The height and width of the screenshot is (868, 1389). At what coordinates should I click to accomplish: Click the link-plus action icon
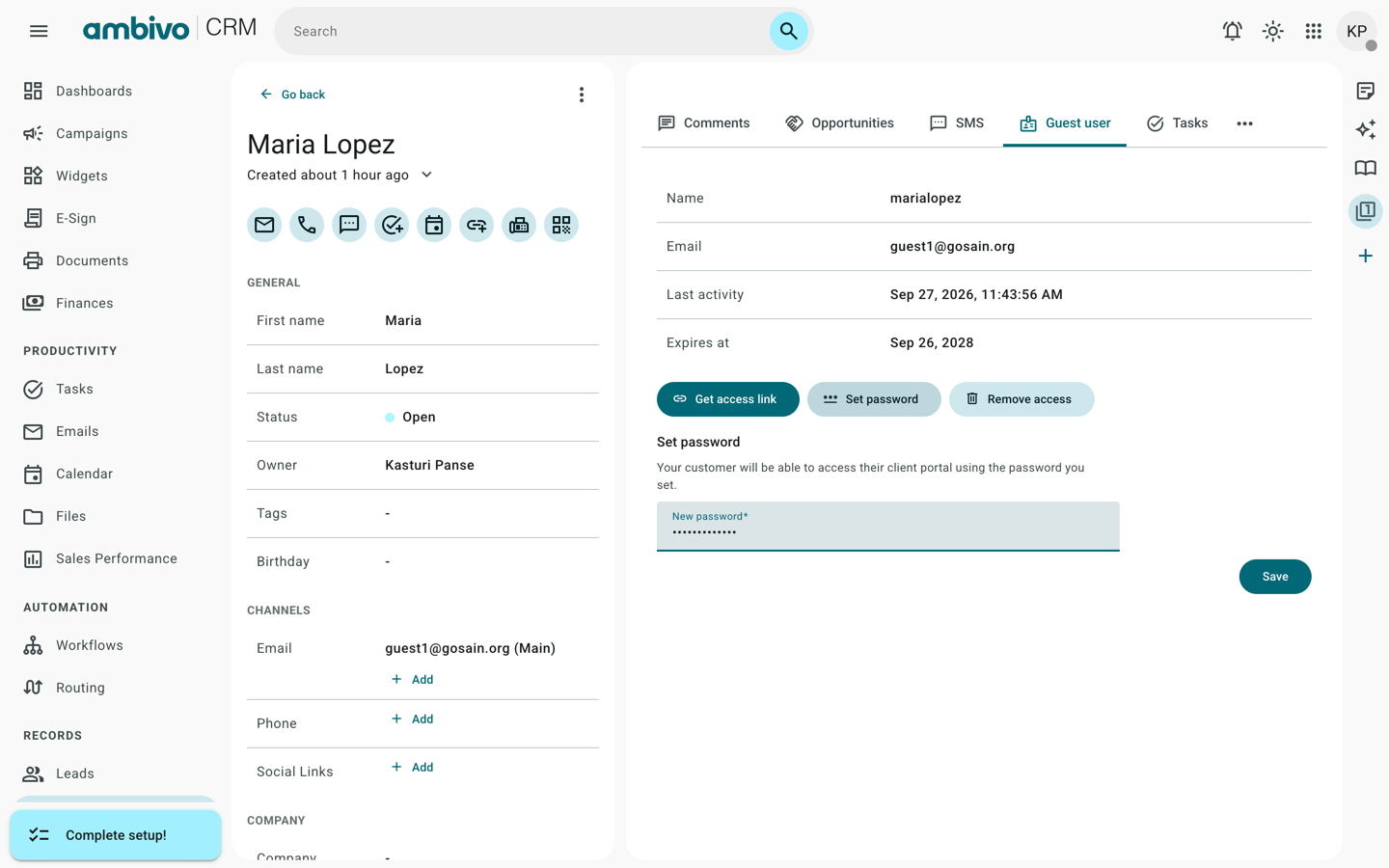click(x=477, y=225)
